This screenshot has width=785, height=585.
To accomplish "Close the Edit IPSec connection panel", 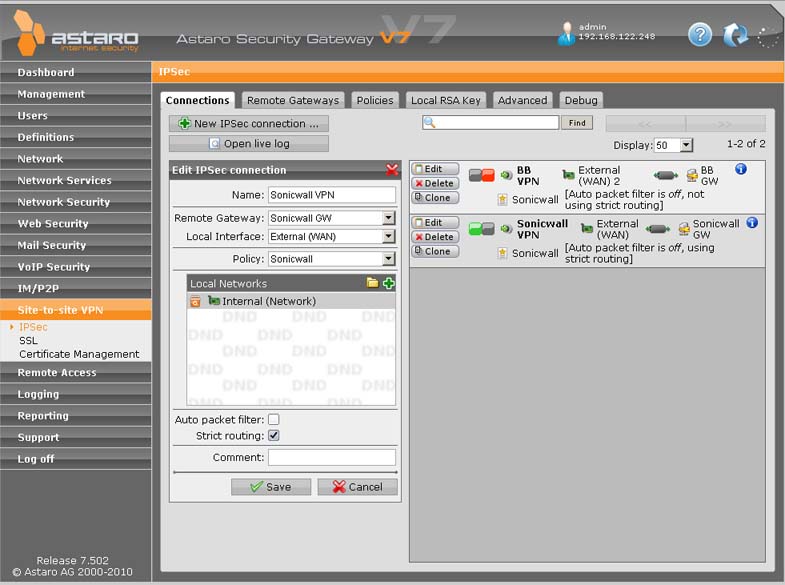I will tap(392, 170).
